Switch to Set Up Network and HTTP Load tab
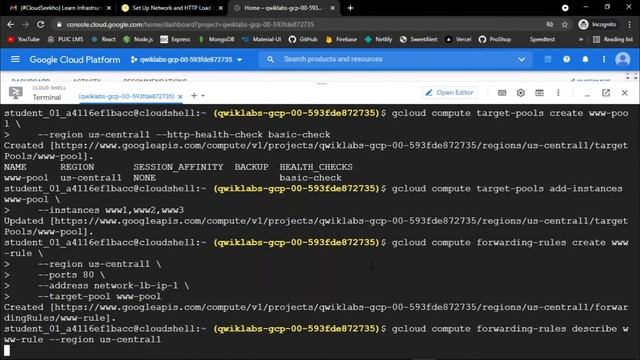 (x=171, y=8)
